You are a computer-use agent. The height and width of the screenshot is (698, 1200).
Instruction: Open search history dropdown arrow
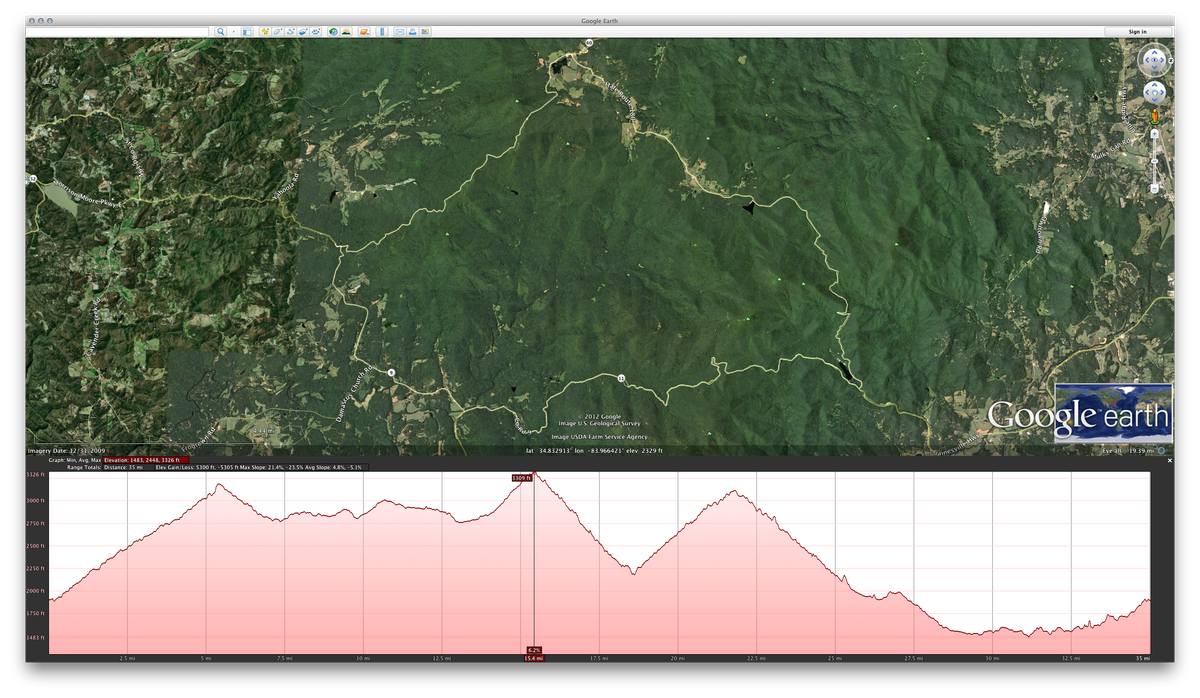pyautogui.click(x=234, y=32)
